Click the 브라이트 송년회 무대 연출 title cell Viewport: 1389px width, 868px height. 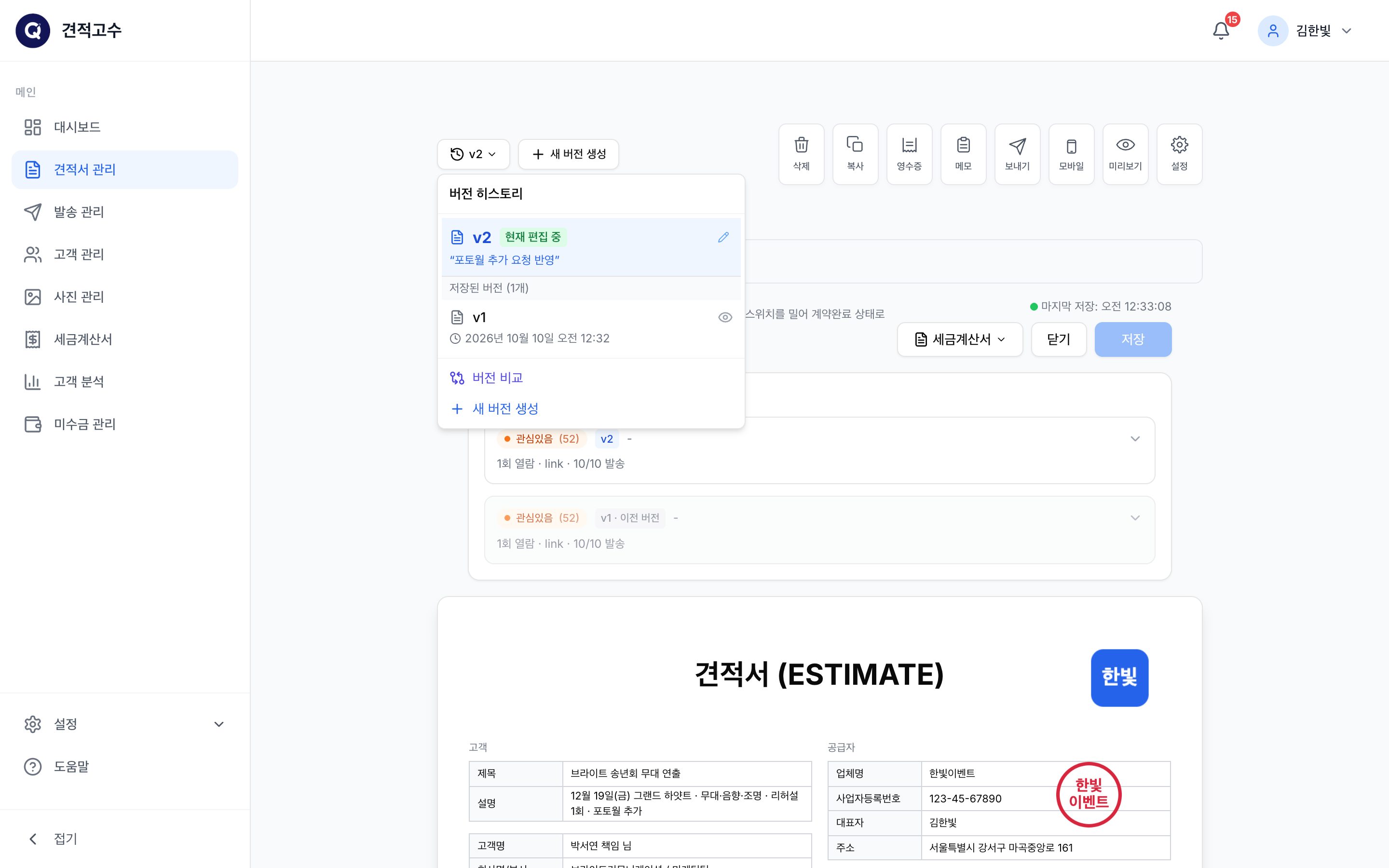686,773
